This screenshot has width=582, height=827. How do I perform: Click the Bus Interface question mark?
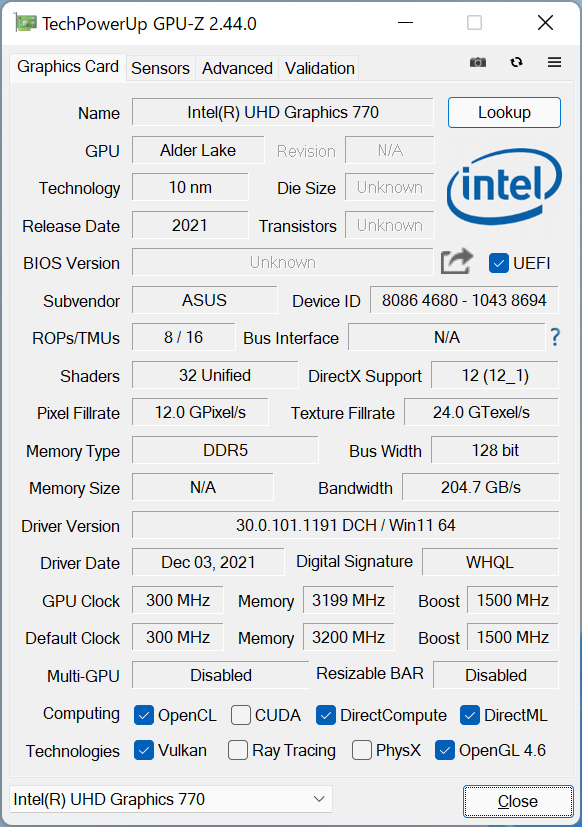point(555,337)
